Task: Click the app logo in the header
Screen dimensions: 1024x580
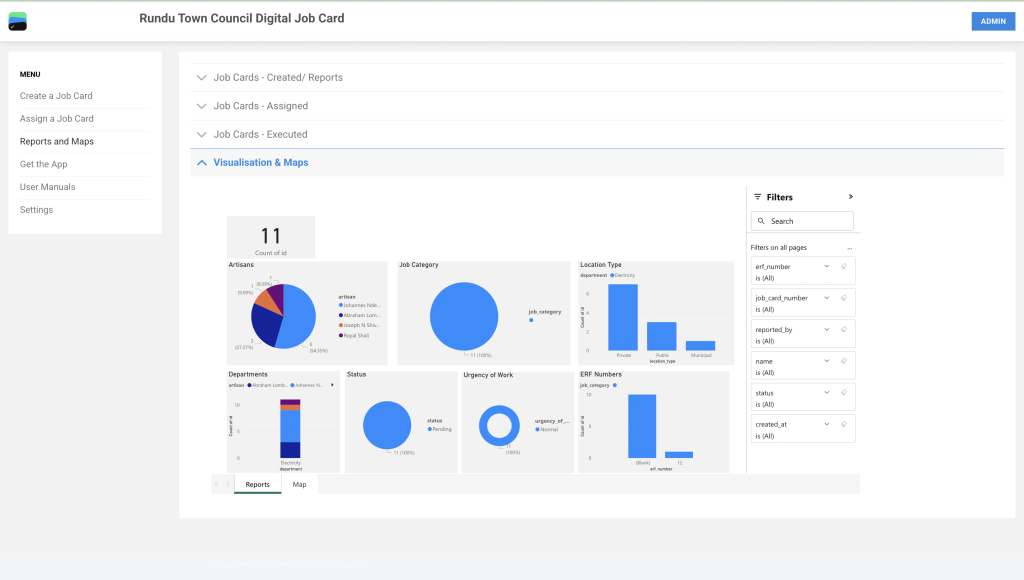Action: point(17,21)
